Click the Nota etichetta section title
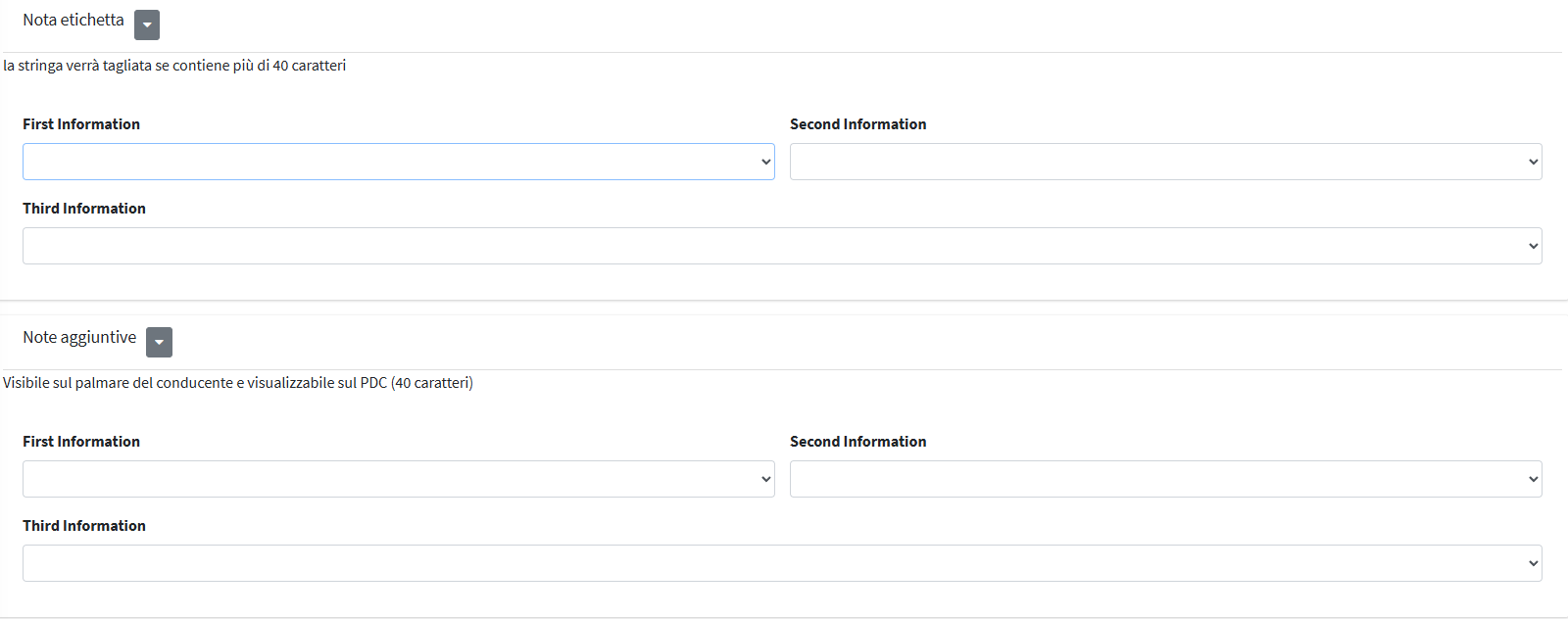The image size is (1568, 619). 73,21
